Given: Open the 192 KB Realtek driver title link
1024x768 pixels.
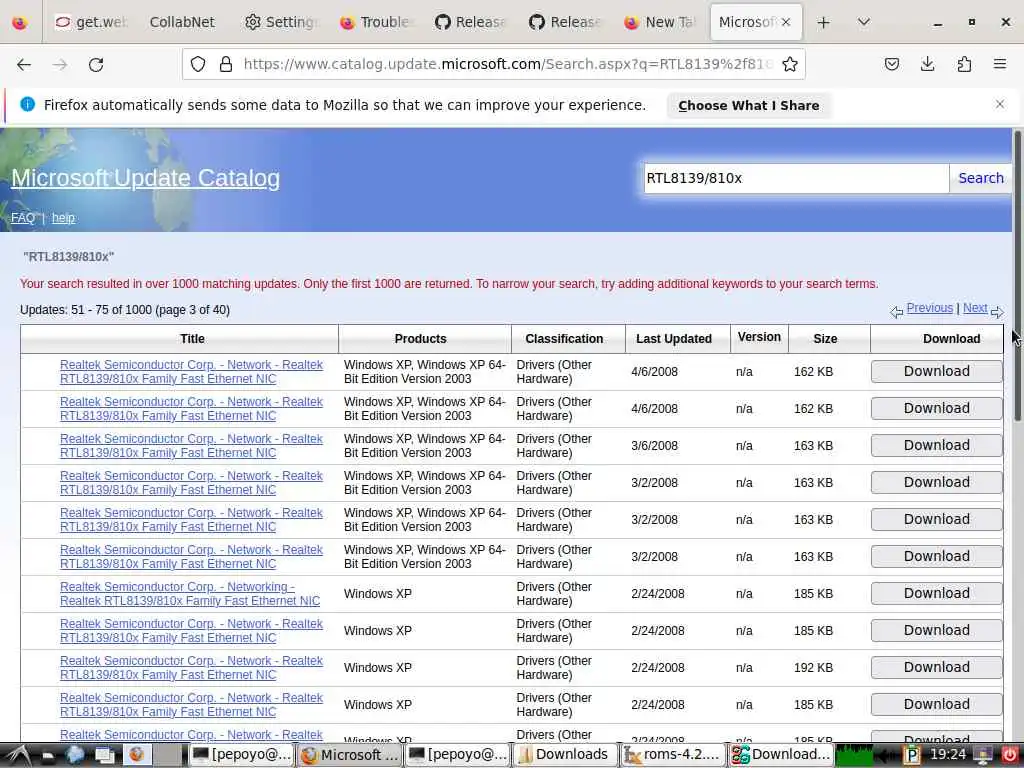Looking at the screenshot, I should (191, 667).
